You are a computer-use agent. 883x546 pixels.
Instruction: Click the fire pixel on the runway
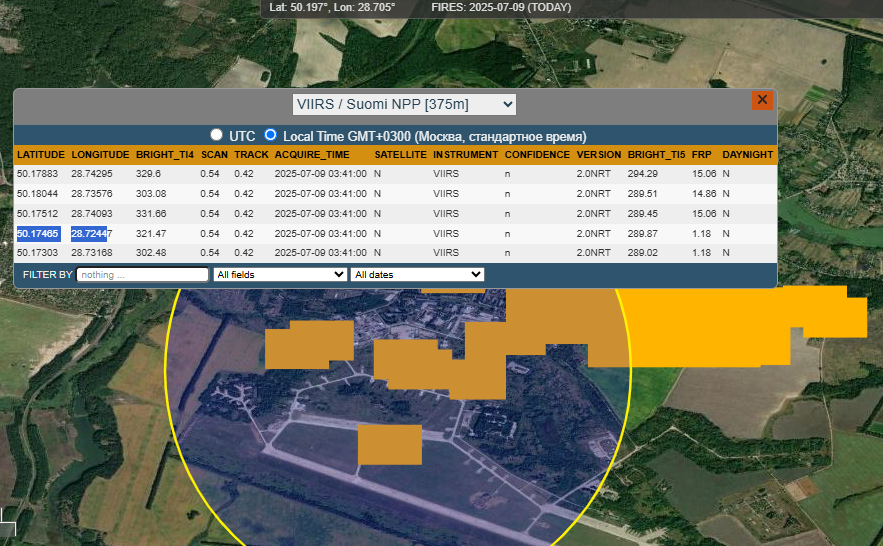pyautogui.click(x=390, y=445)
